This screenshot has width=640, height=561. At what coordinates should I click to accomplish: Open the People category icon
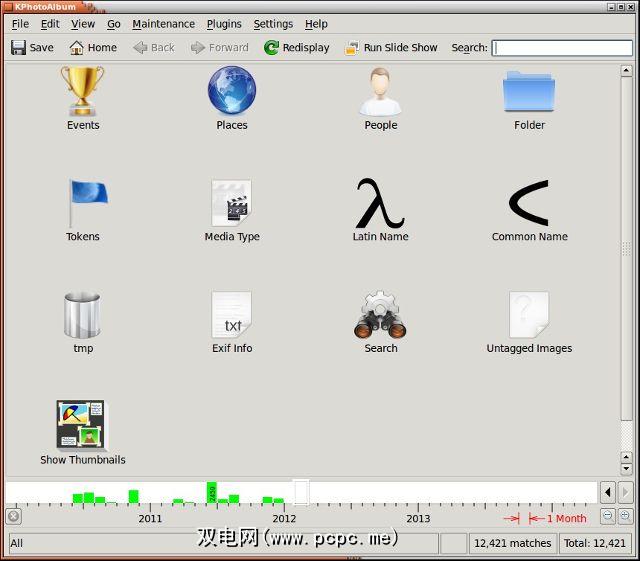380,91
